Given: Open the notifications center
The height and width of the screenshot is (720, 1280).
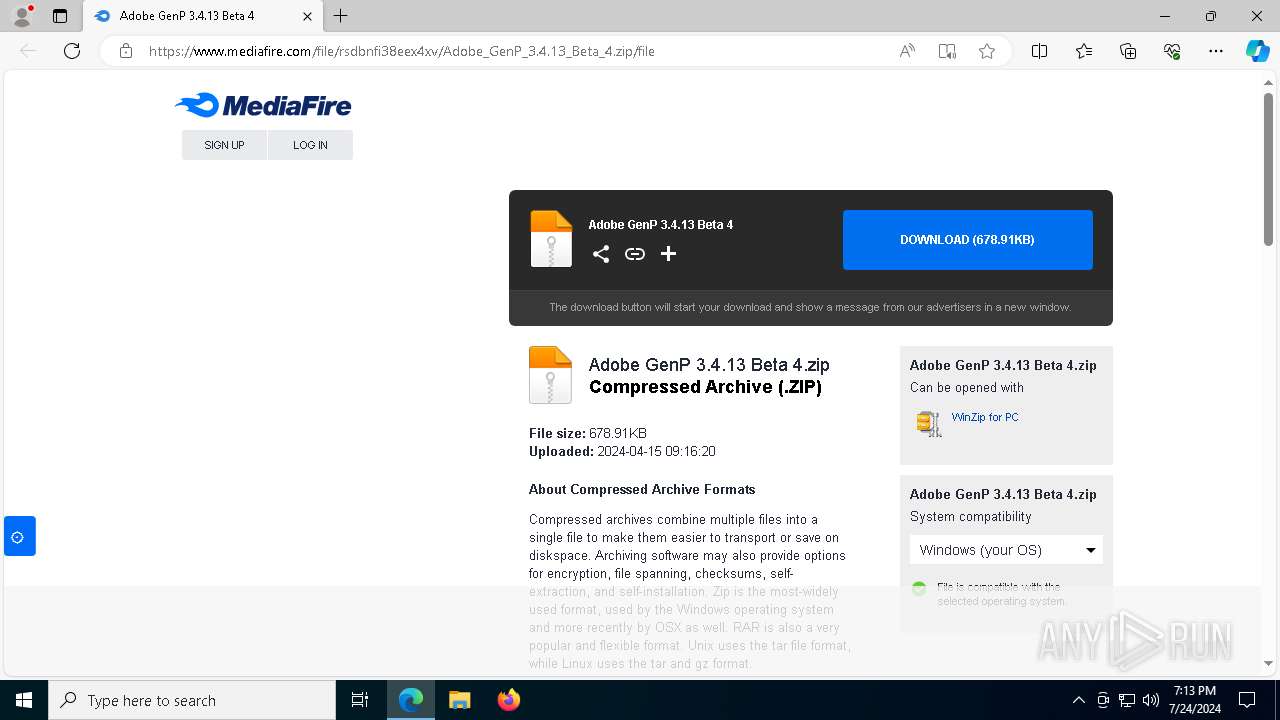Looking at the screenshot, I should [1247, 700].
